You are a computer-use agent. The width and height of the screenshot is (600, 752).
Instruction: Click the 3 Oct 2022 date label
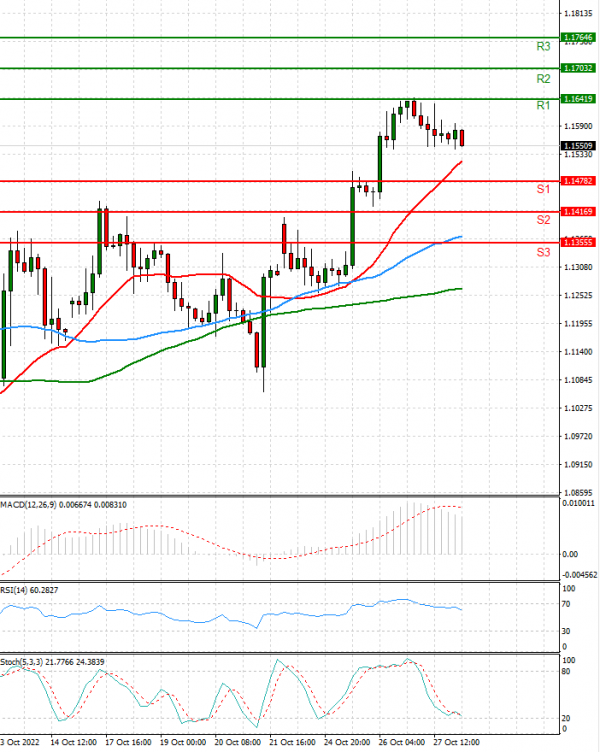coord(20,742)
